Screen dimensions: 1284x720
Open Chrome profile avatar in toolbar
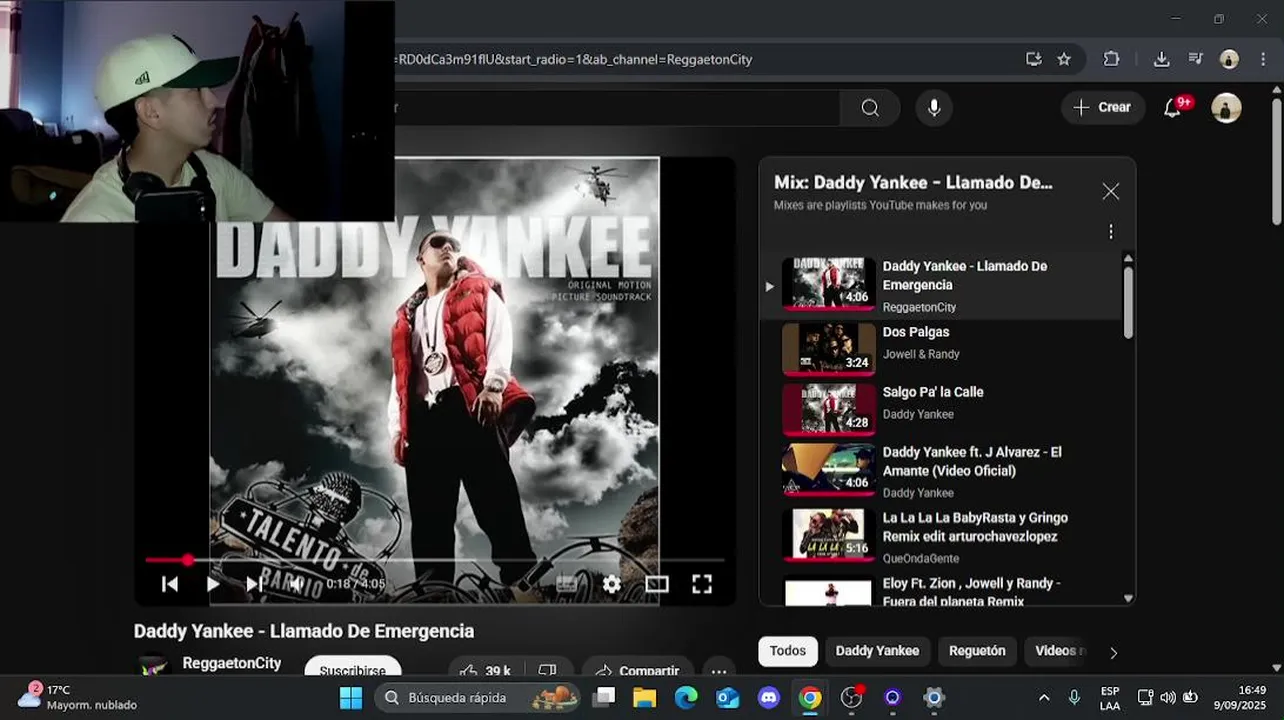tap(1229, 59)
